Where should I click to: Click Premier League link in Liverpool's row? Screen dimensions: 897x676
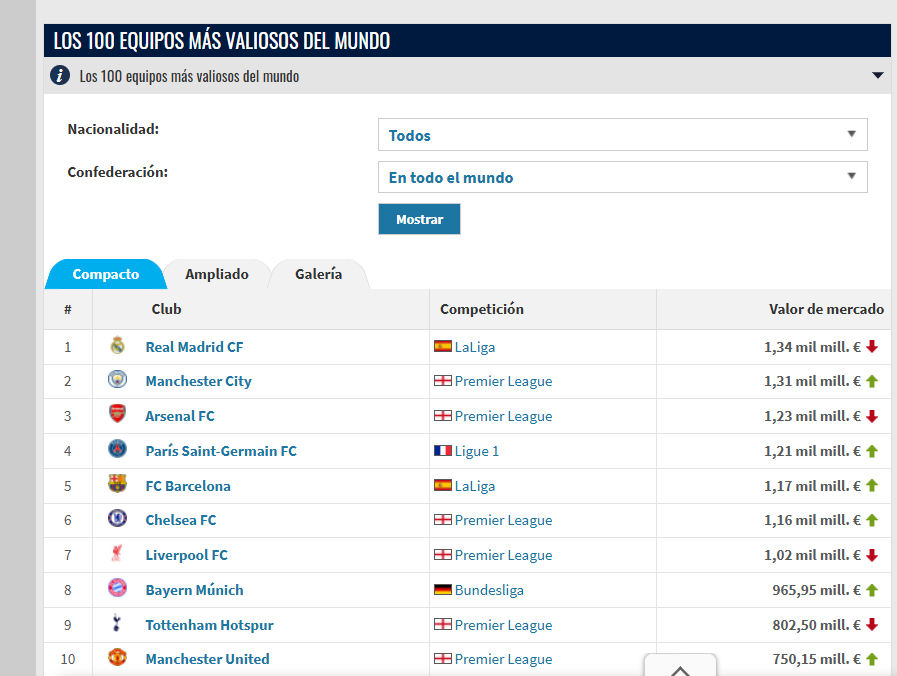[x=503, y=555]
